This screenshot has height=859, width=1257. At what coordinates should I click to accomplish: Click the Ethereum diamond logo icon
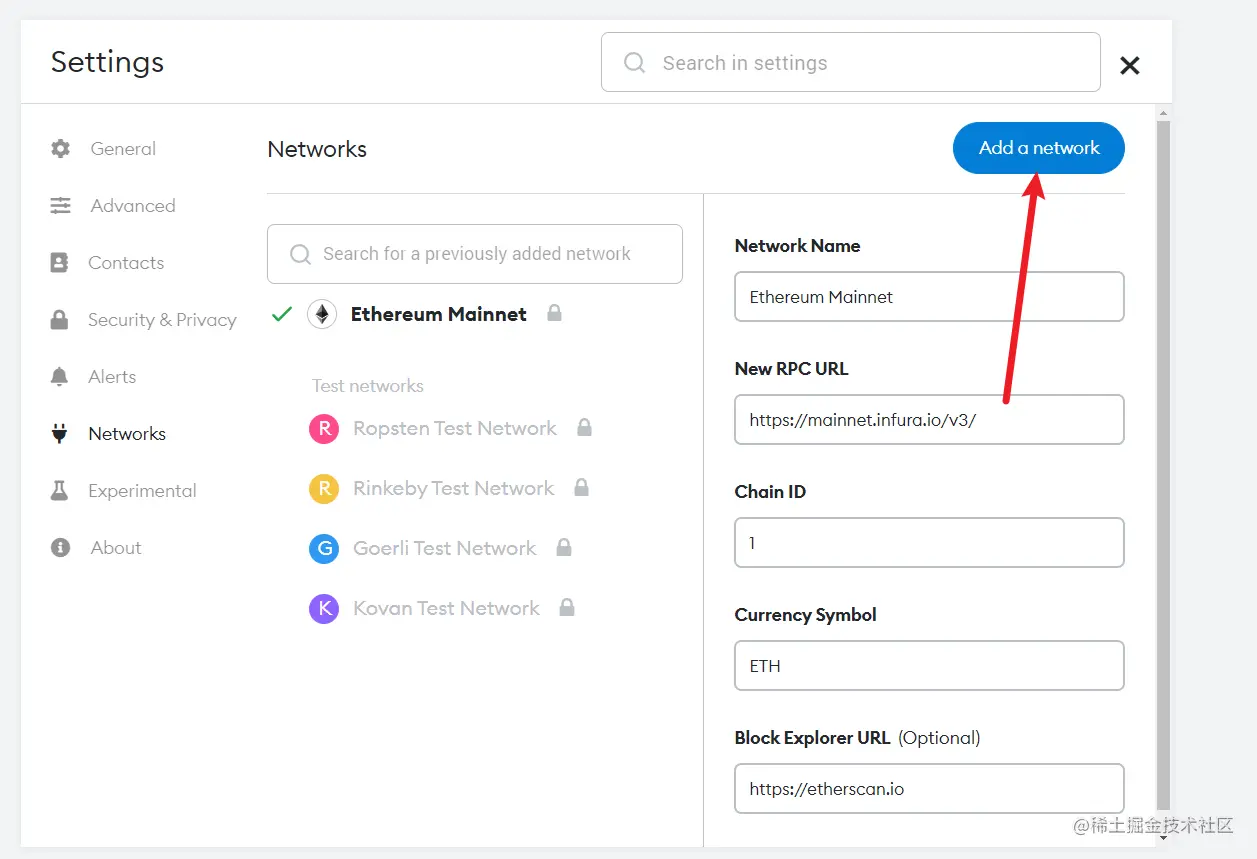[x=322, y=314]
